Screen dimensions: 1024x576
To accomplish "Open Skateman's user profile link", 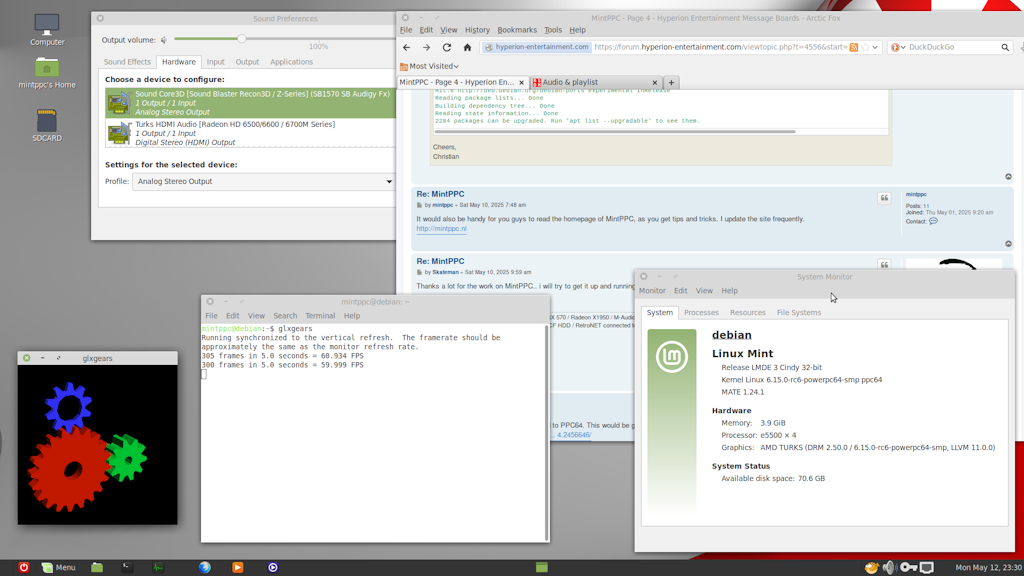I will [x=445, y=272].
